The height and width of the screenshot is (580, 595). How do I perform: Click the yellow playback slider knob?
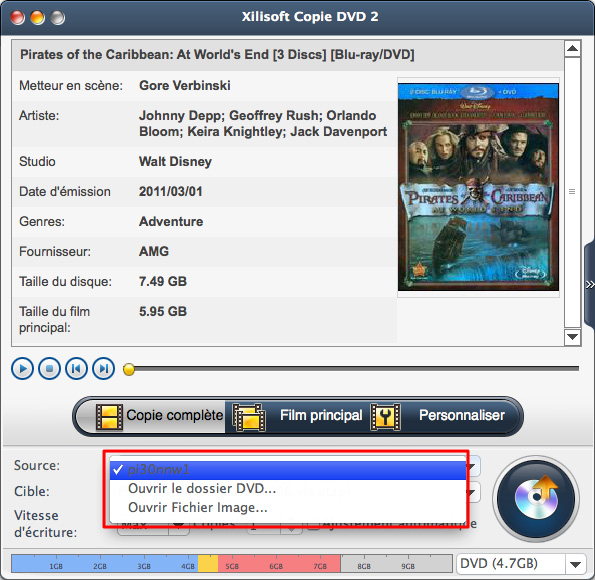click(129, 369)
